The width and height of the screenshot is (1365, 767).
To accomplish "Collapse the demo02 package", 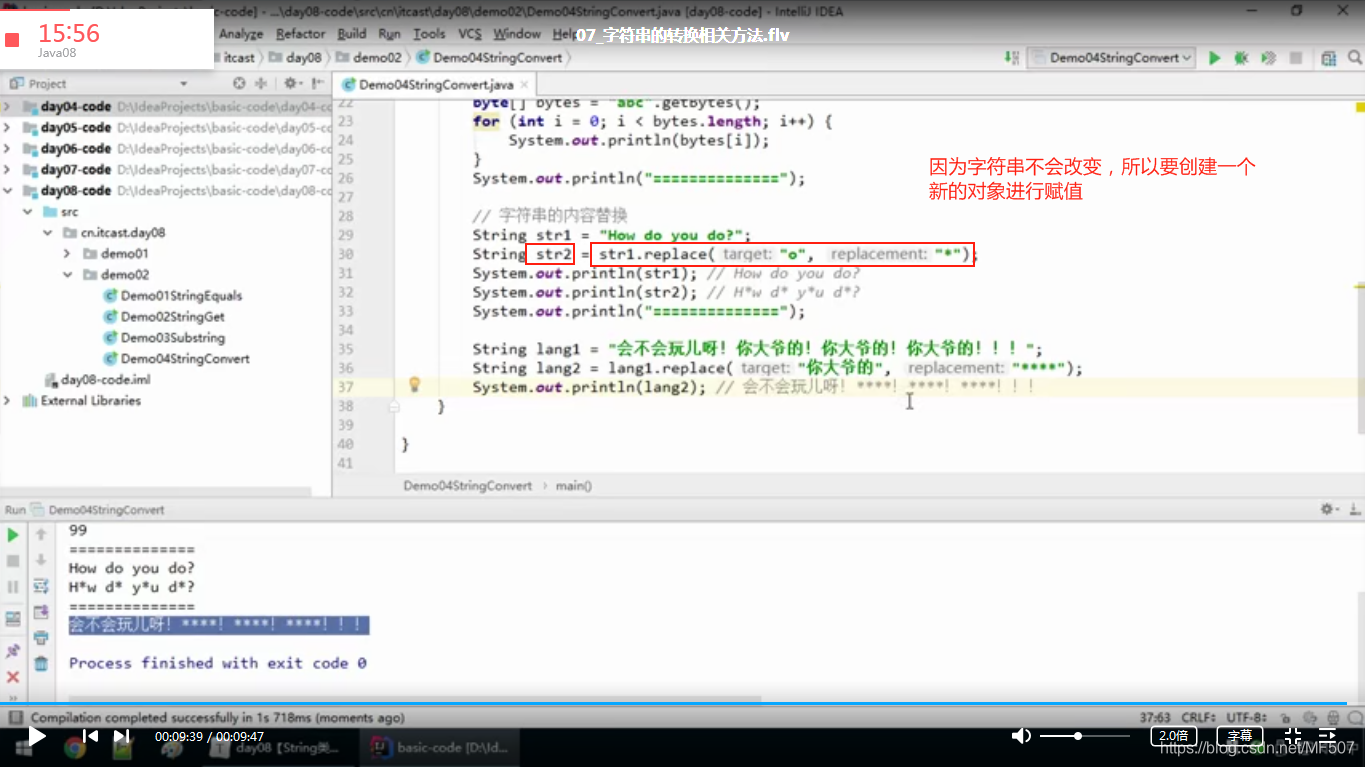I will [x=67, y=275].
